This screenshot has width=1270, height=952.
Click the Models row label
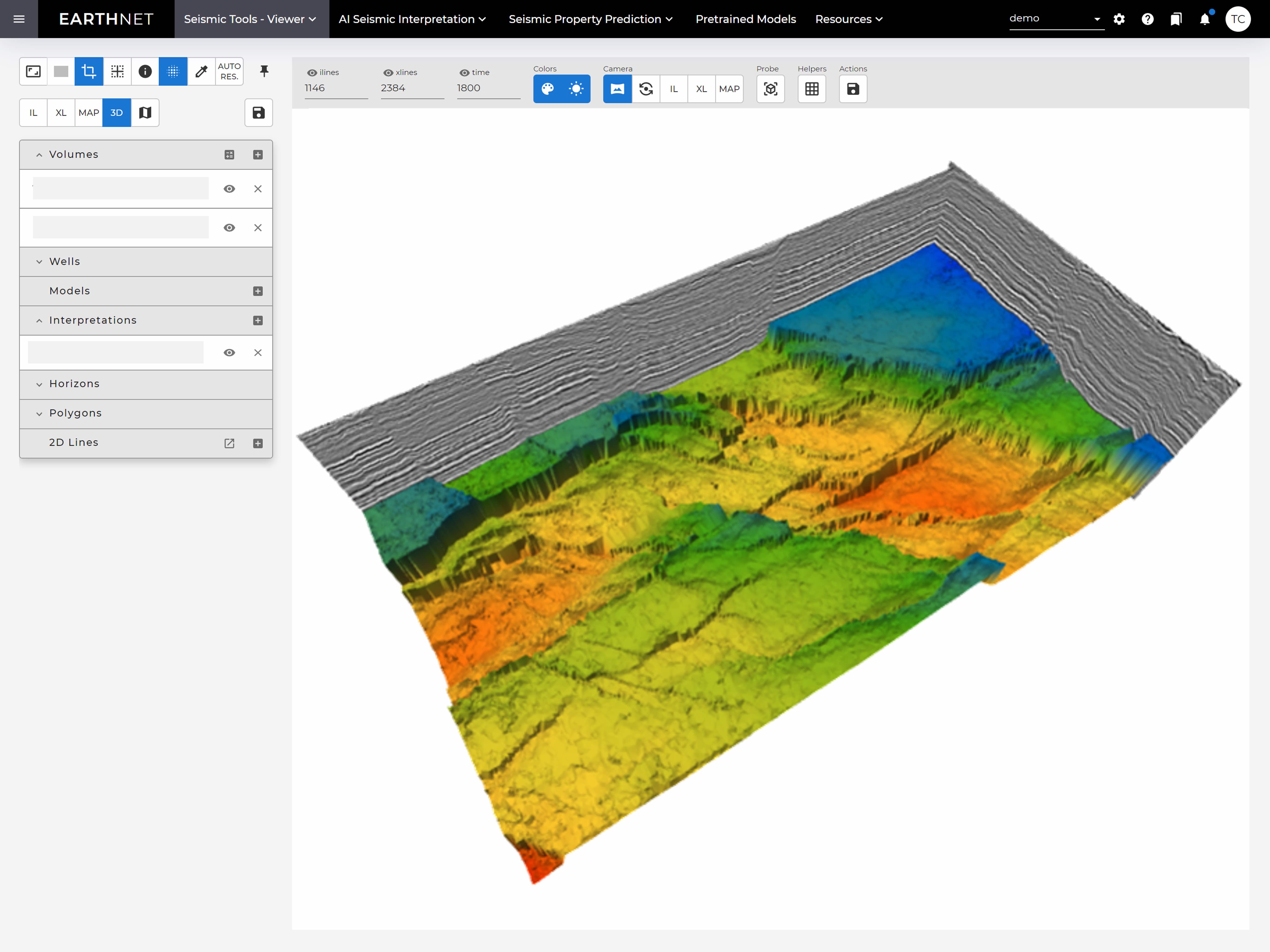click(70, 291)
